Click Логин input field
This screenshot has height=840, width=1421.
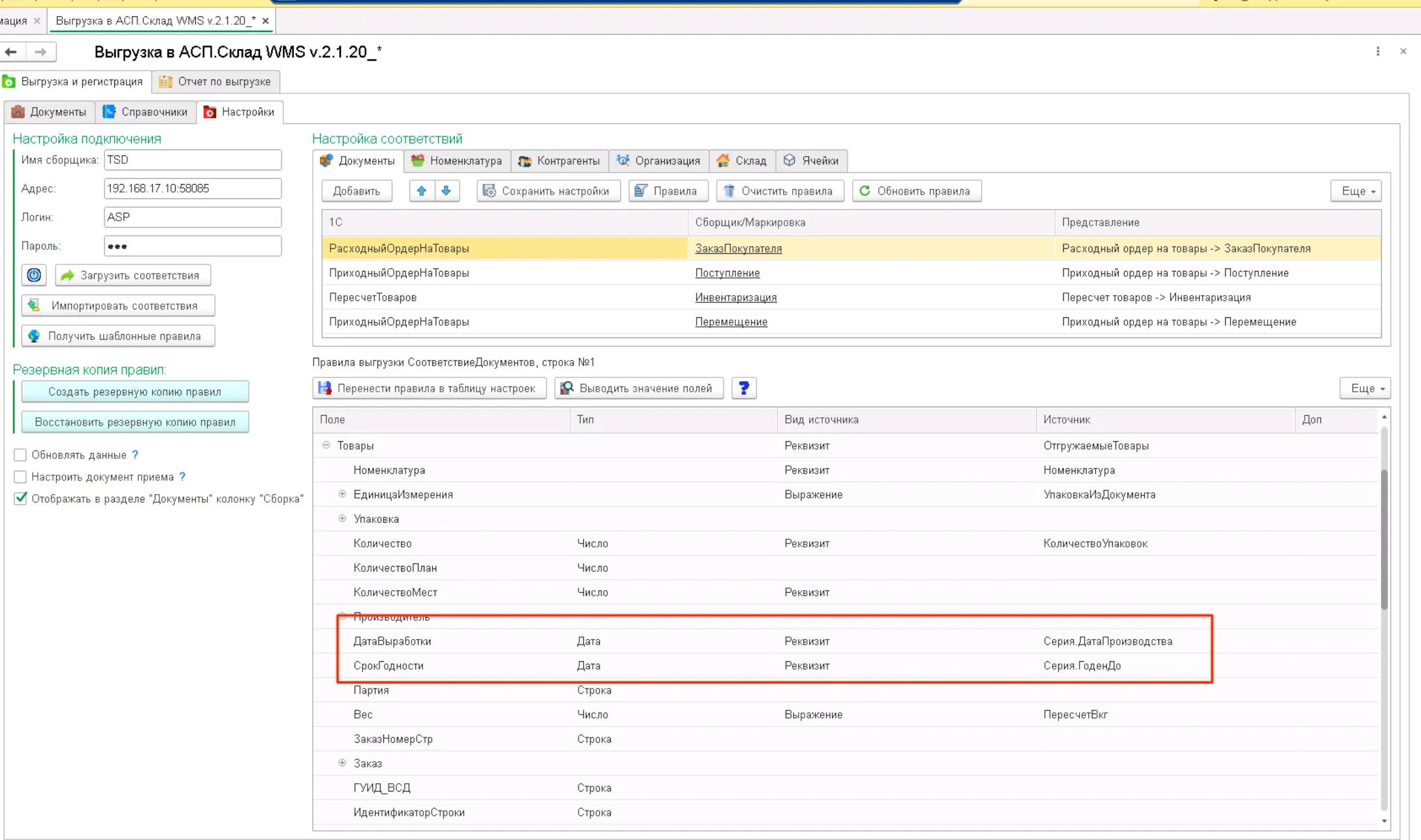point(193,217)
